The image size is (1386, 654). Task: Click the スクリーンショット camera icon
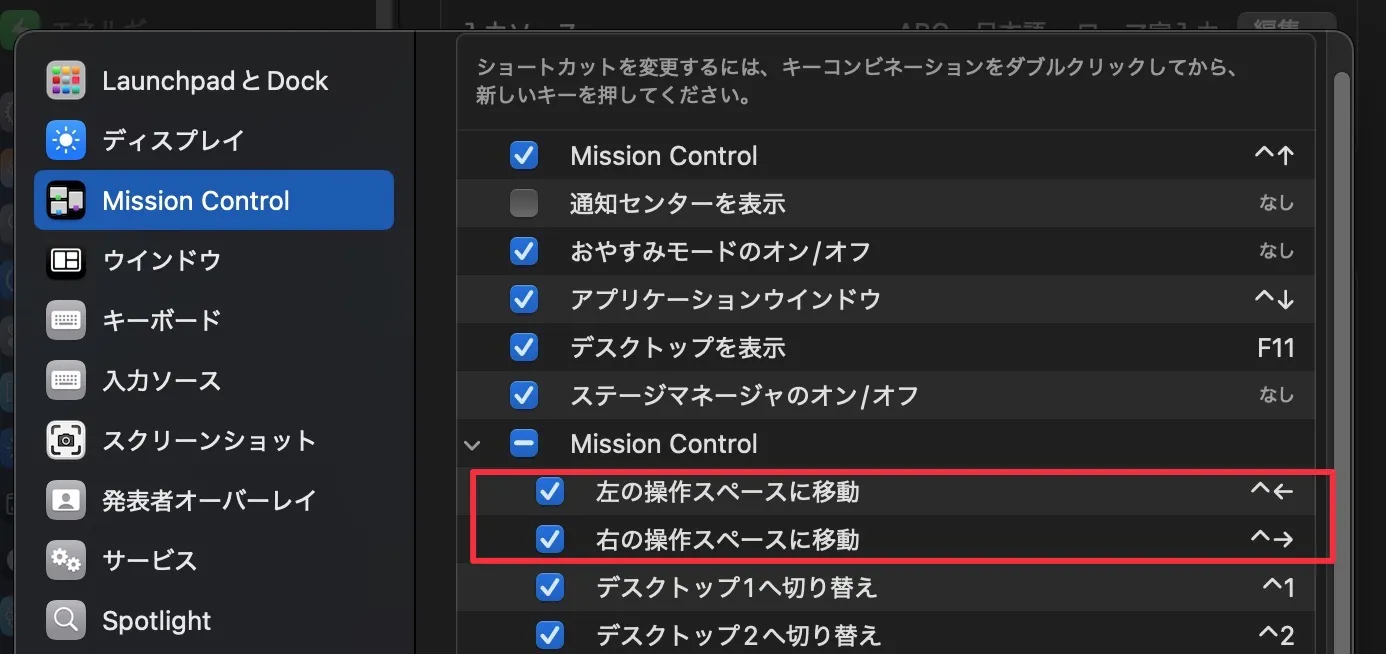click(x=66, y=441)
